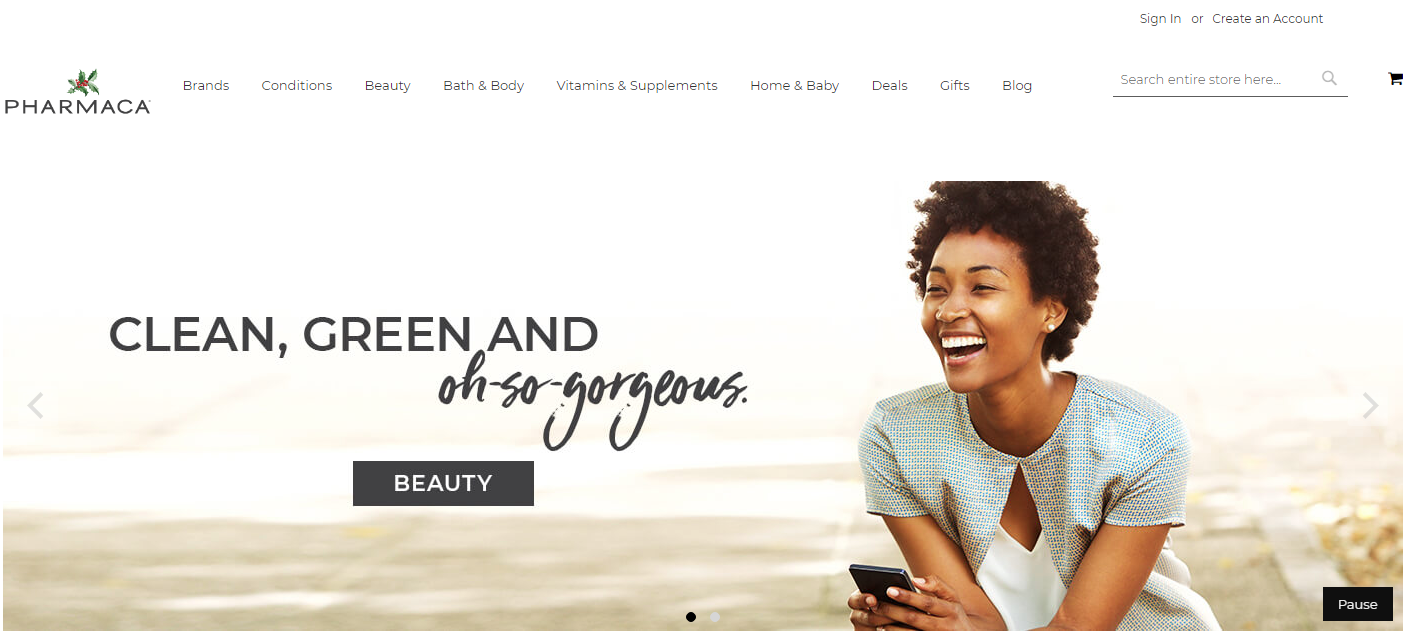Expand the Vitamins & Supplements menu
Screen dimensions: 1408x632
point(637,86)
